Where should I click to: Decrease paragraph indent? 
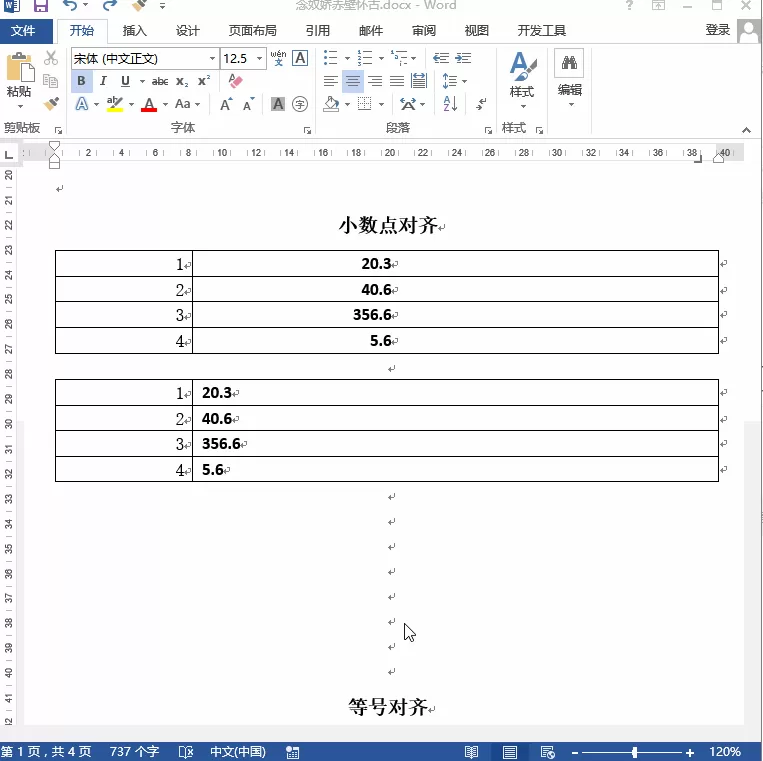[441, 58]
